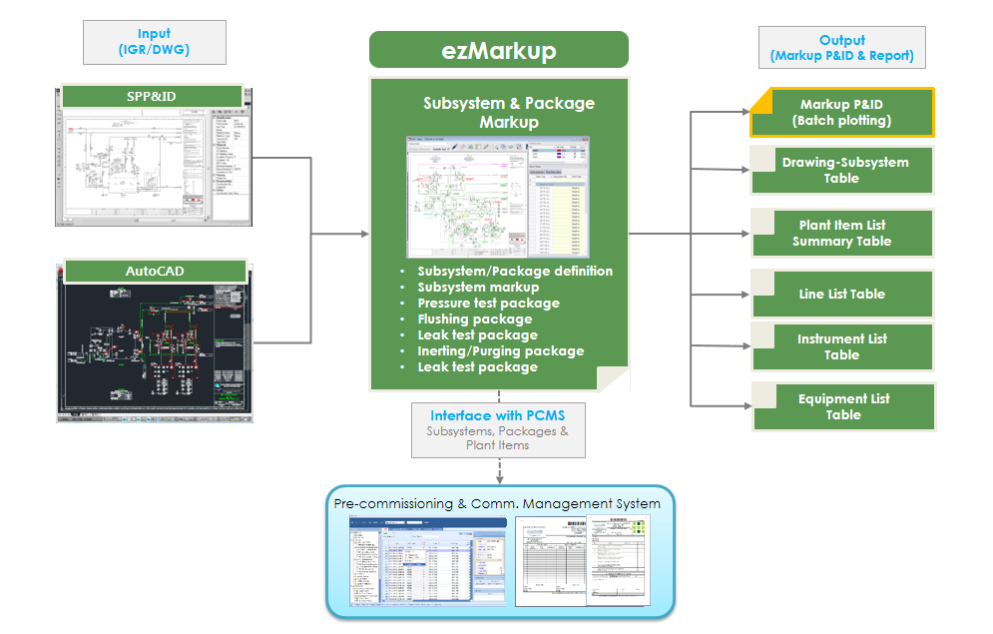Open the Equipment List Table box
This screenshot has height=634, width=993.
842,406
